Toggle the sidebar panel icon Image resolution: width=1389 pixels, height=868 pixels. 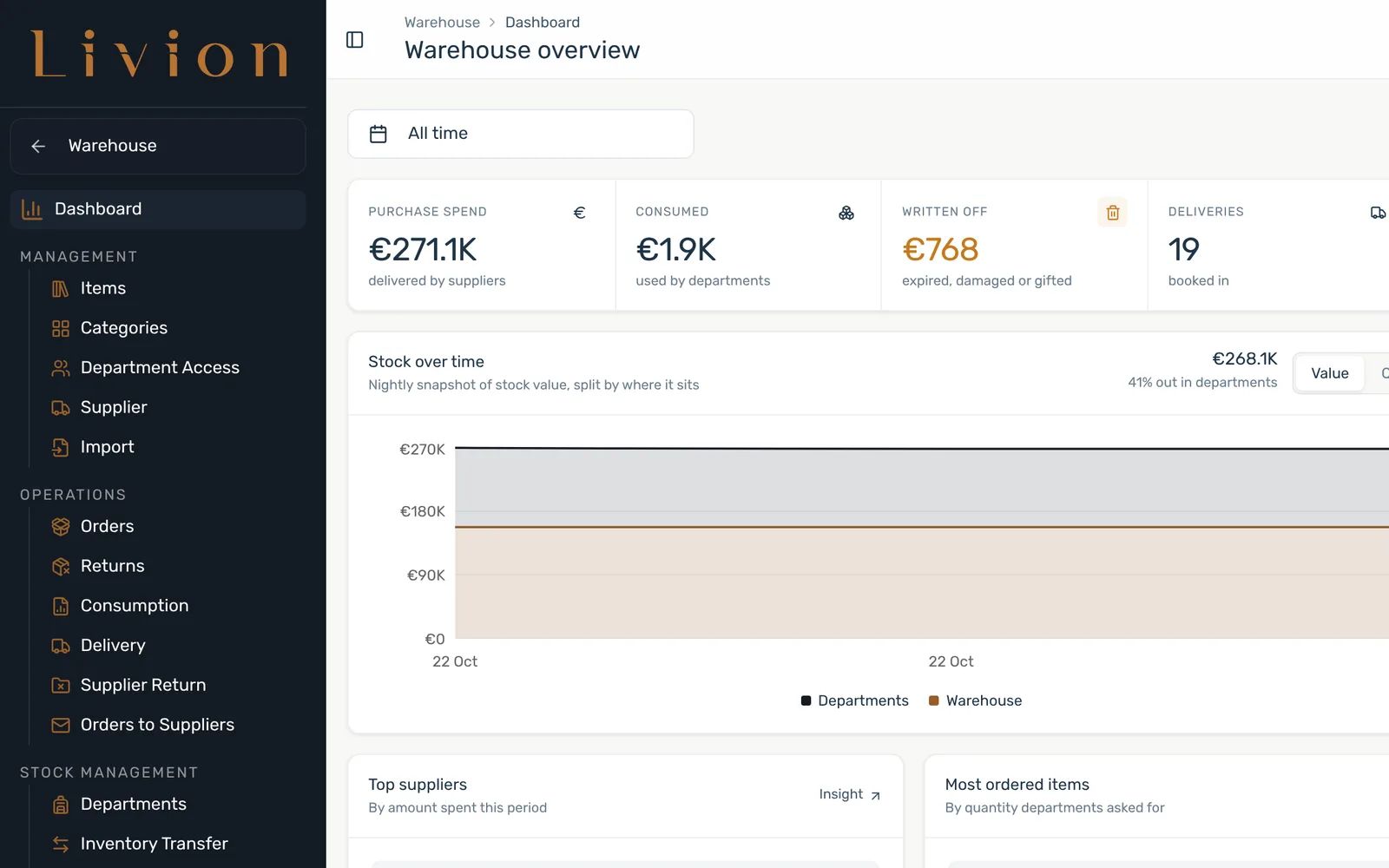click(x=354, y=40)
